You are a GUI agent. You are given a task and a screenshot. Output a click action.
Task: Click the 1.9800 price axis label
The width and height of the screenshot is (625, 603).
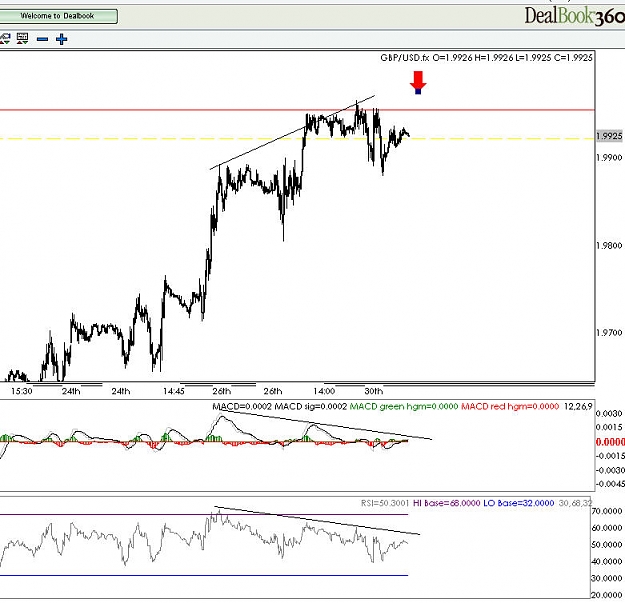tap(609, 246)
